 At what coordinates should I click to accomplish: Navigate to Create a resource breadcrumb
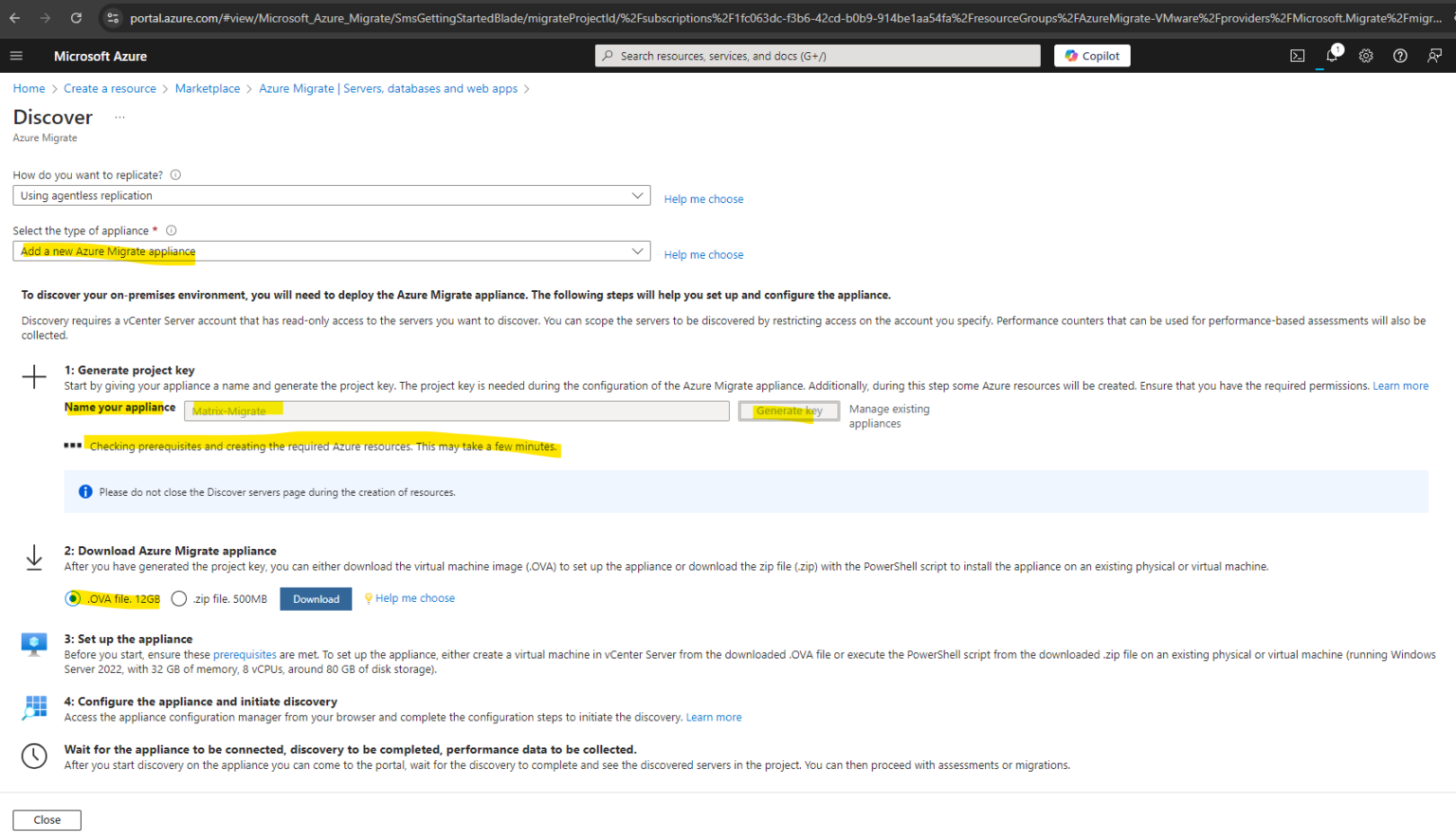(110, 88)
